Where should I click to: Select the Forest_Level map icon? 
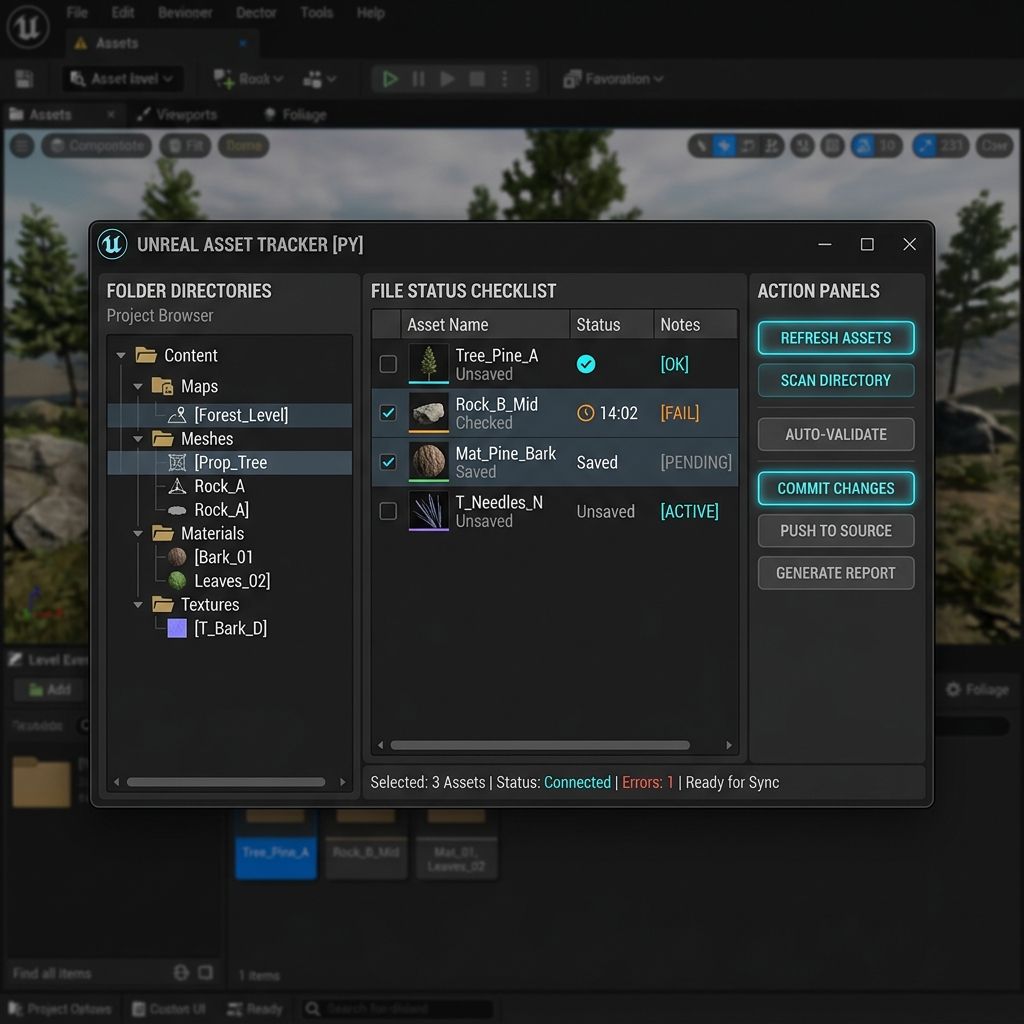pyautogui.click(x=177, y=415)
